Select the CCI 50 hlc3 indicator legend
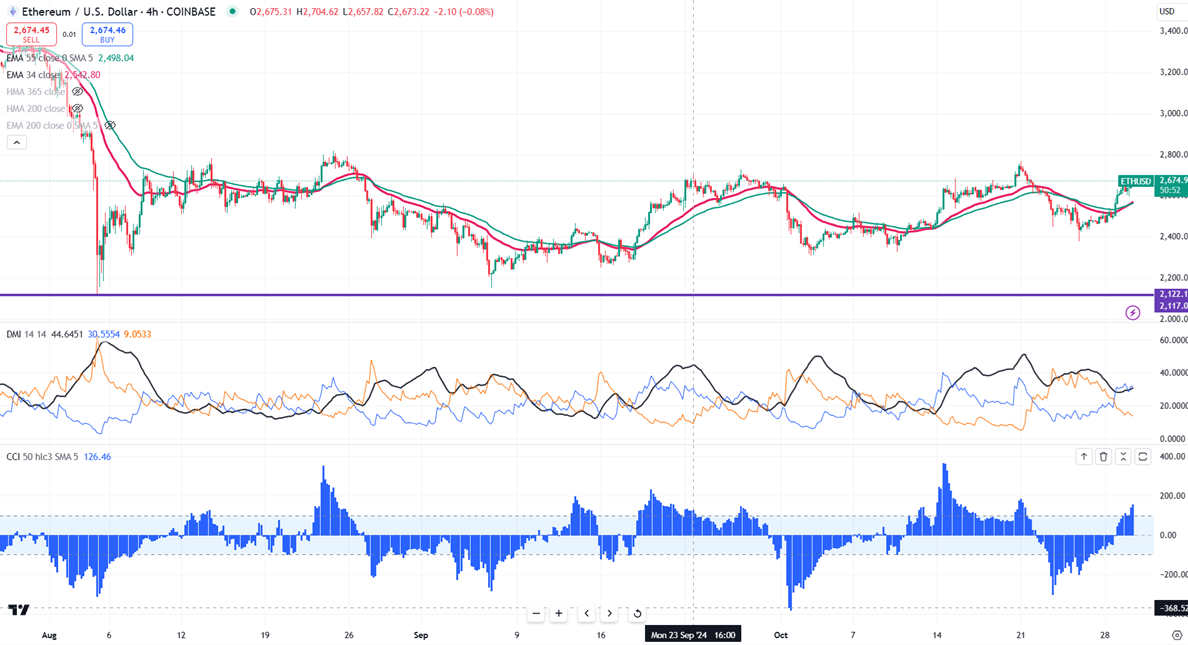The height and width of the screenshot is (645, 1188). click(42, 457)
